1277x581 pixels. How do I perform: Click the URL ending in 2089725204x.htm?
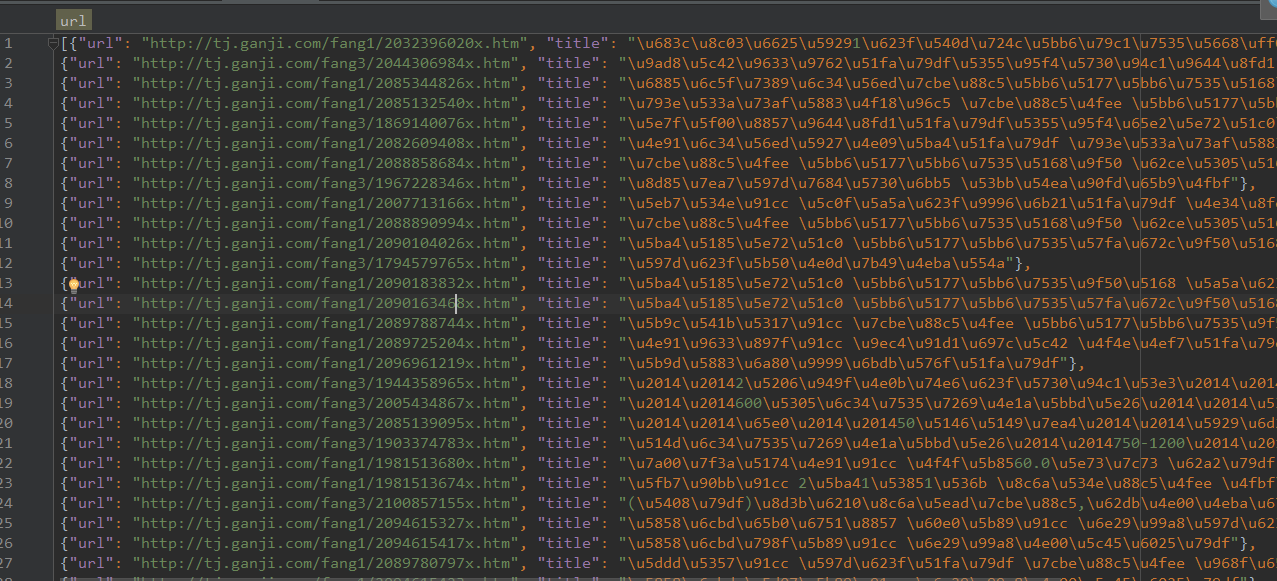click(326, 343)
